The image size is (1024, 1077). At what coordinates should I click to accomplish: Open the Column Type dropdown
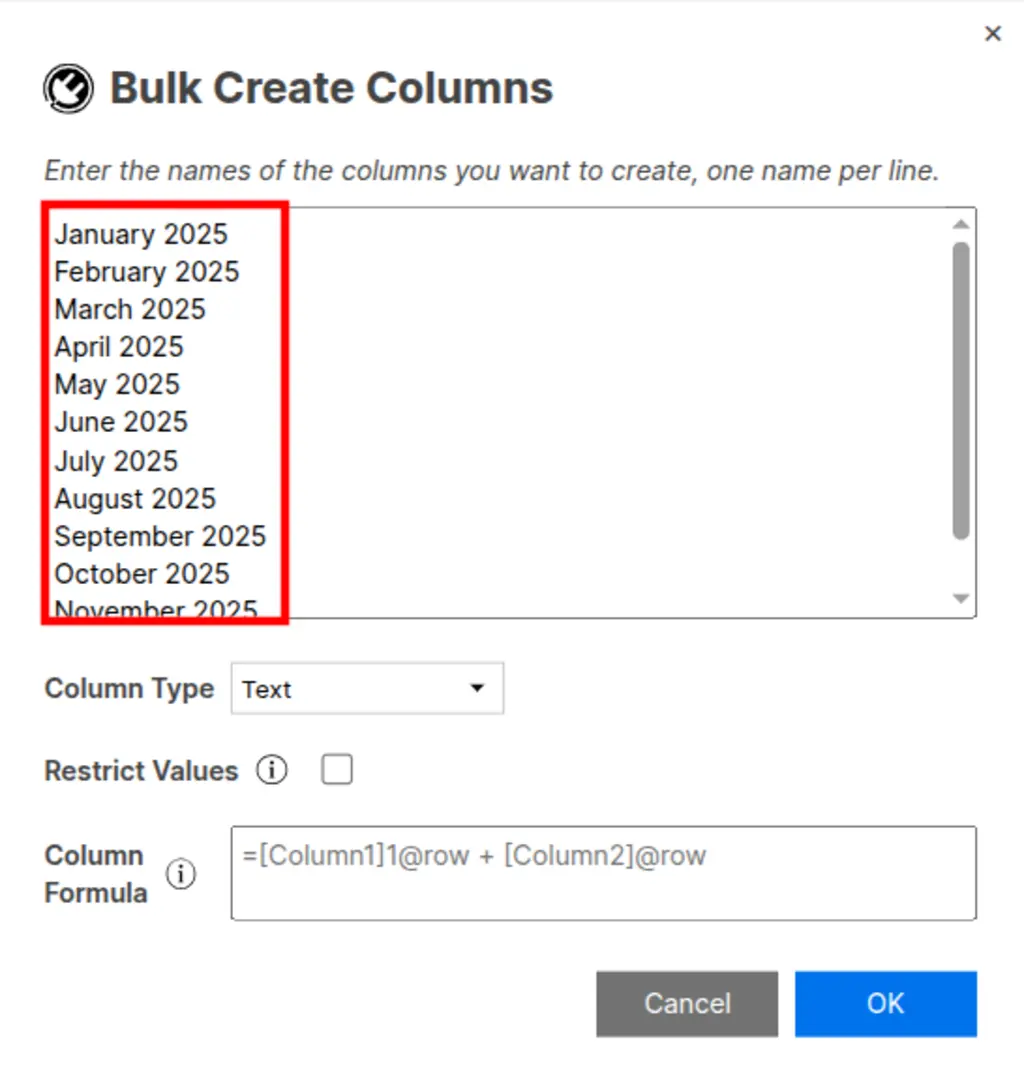point(366,689)
